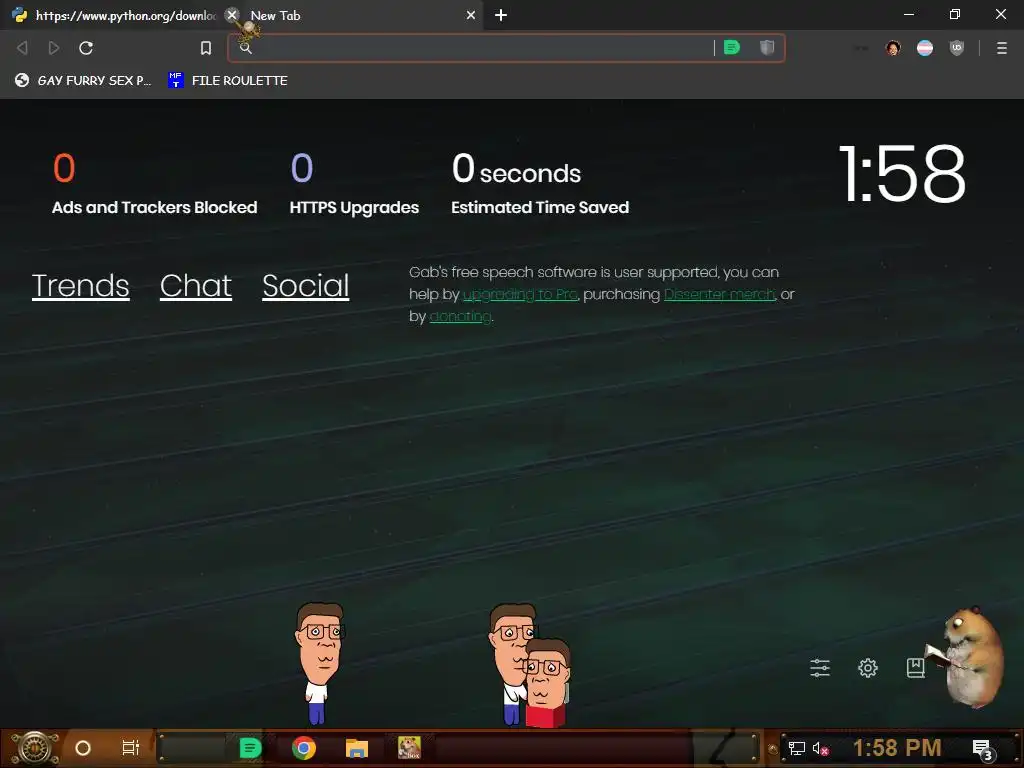Screen dimensions: 1024x768
Task: Click the search magnifier in address bar
Action: (x=246, y=48)
